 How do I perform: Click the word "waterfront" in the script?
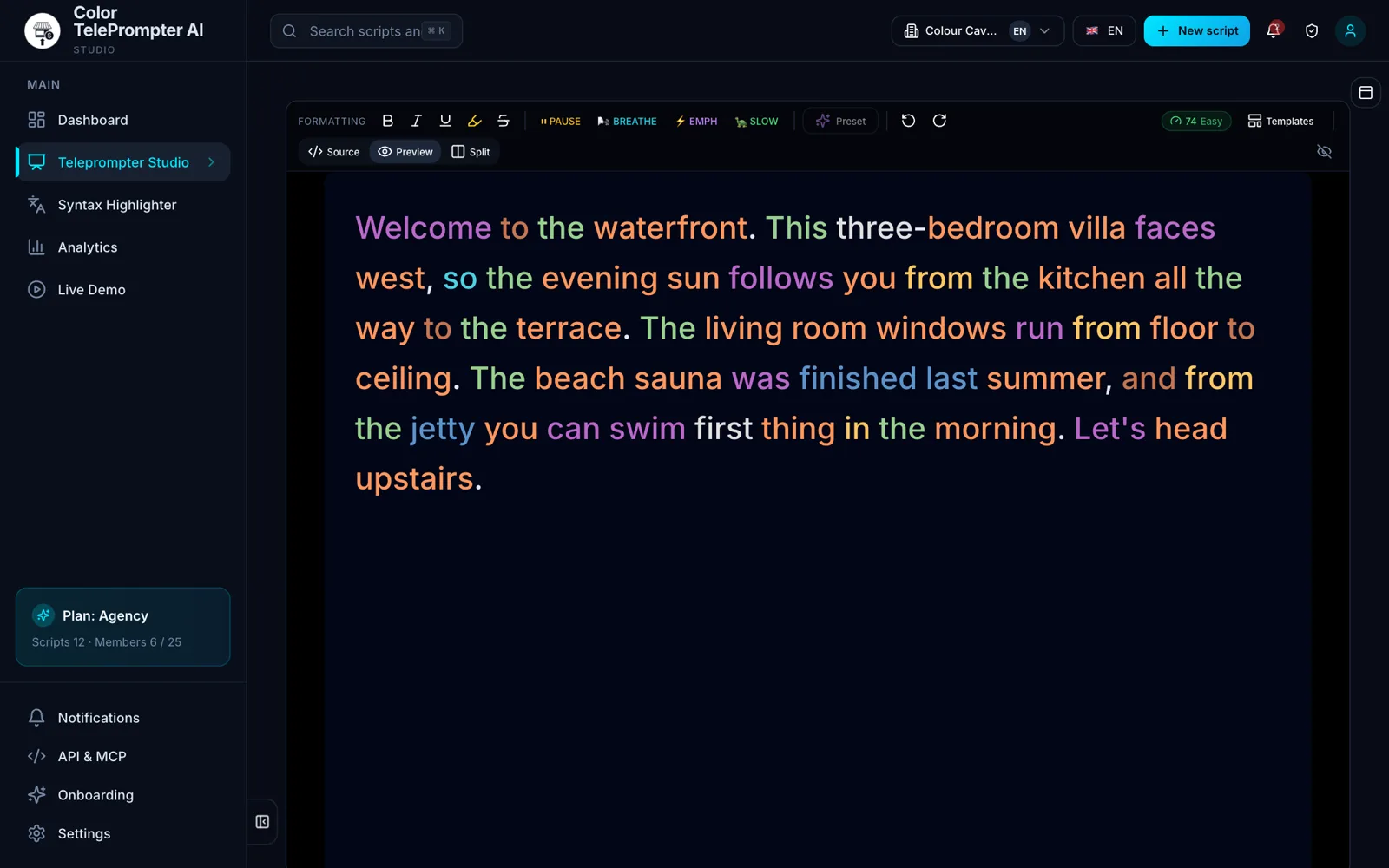(x=670, y=227)
